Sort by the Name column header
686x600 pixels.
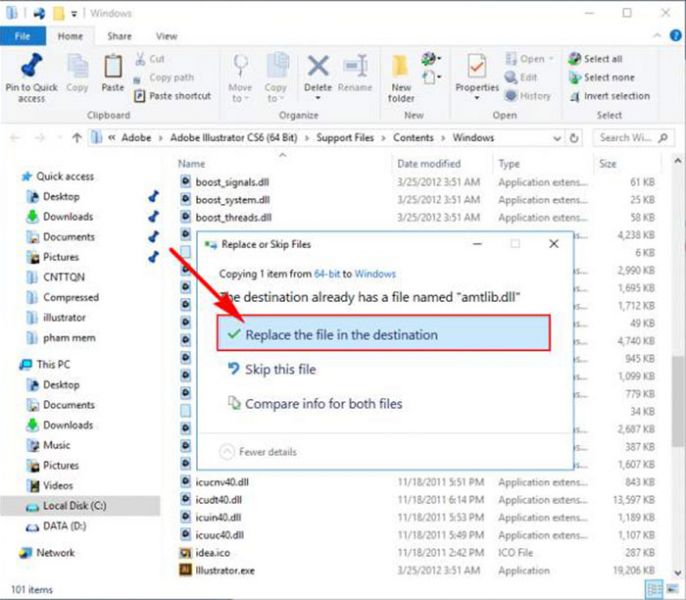[192, 164]
